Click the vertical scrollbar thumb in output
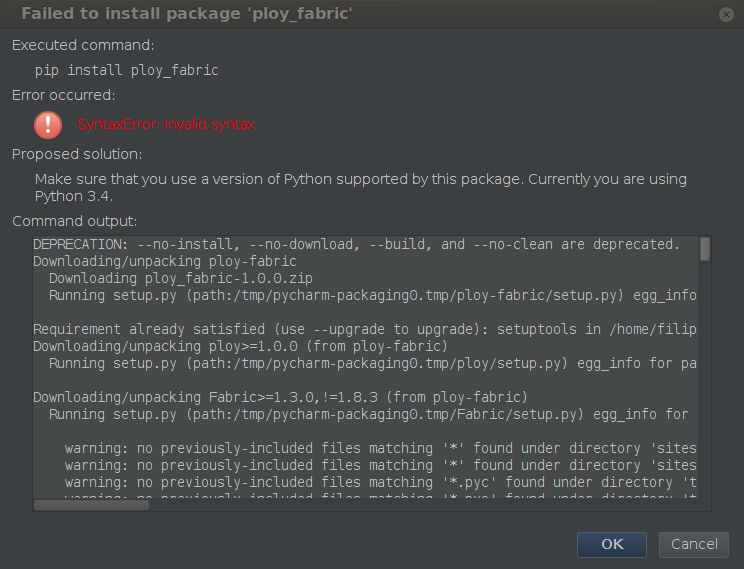 pyautogui.click(x=705, y=249)
